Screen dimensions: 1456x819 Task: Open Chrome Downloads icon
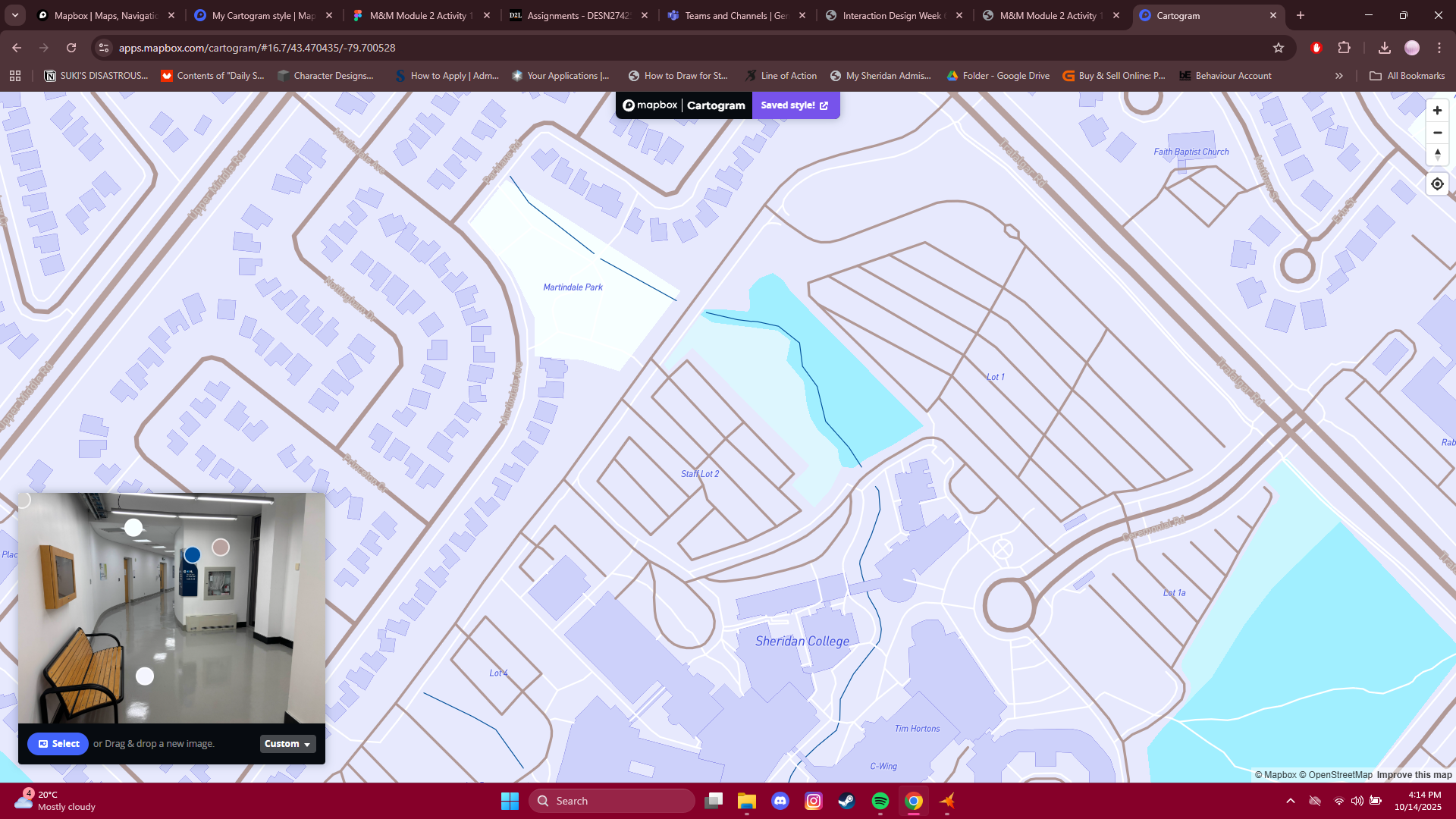pyautogui.click(x=1384, y=48)
